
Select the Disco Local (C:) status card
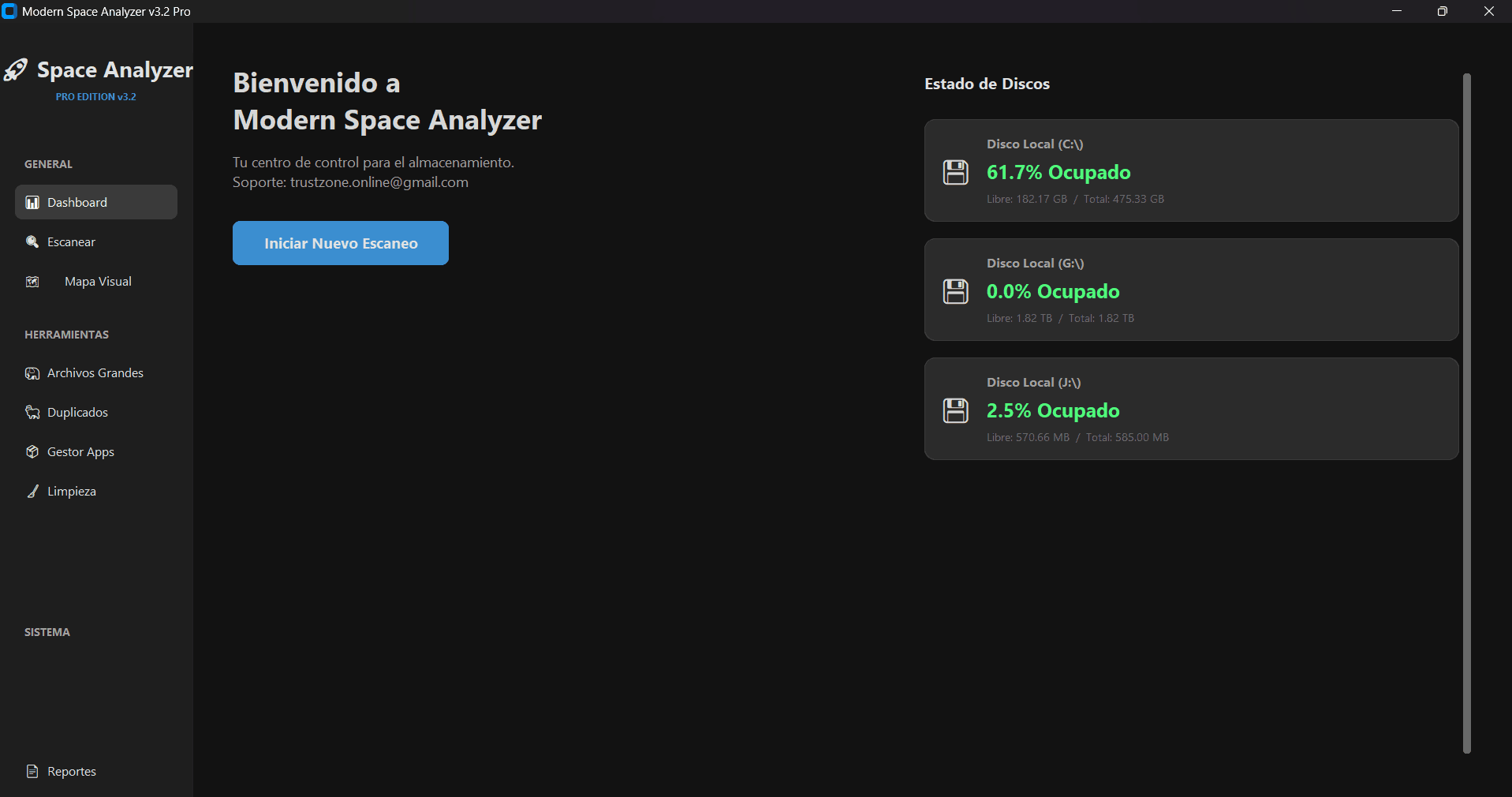(x=1190, y=170)
